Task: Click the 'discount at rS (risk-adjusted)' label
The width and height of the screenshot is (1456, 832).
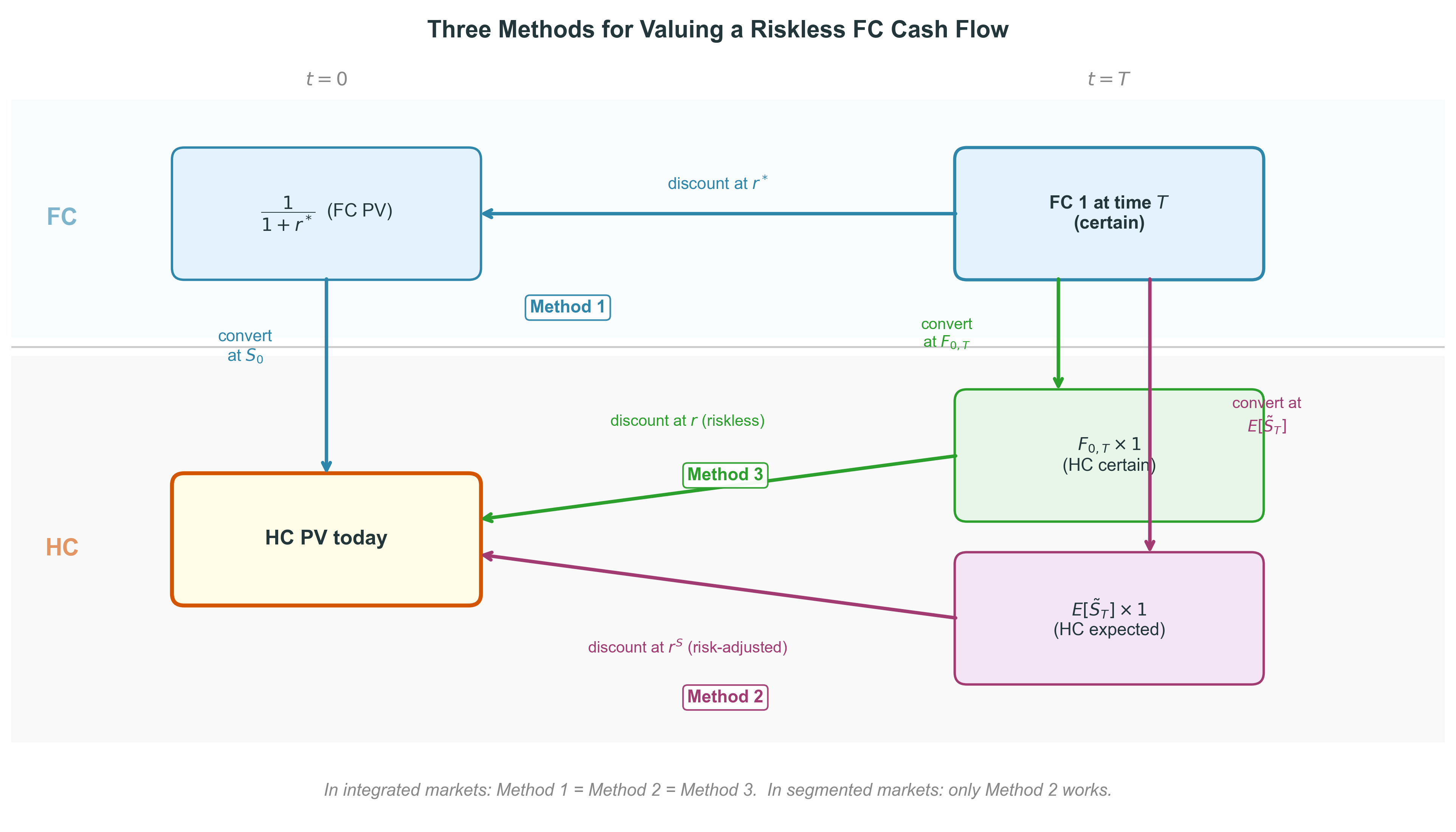Action: click(687, 647)
